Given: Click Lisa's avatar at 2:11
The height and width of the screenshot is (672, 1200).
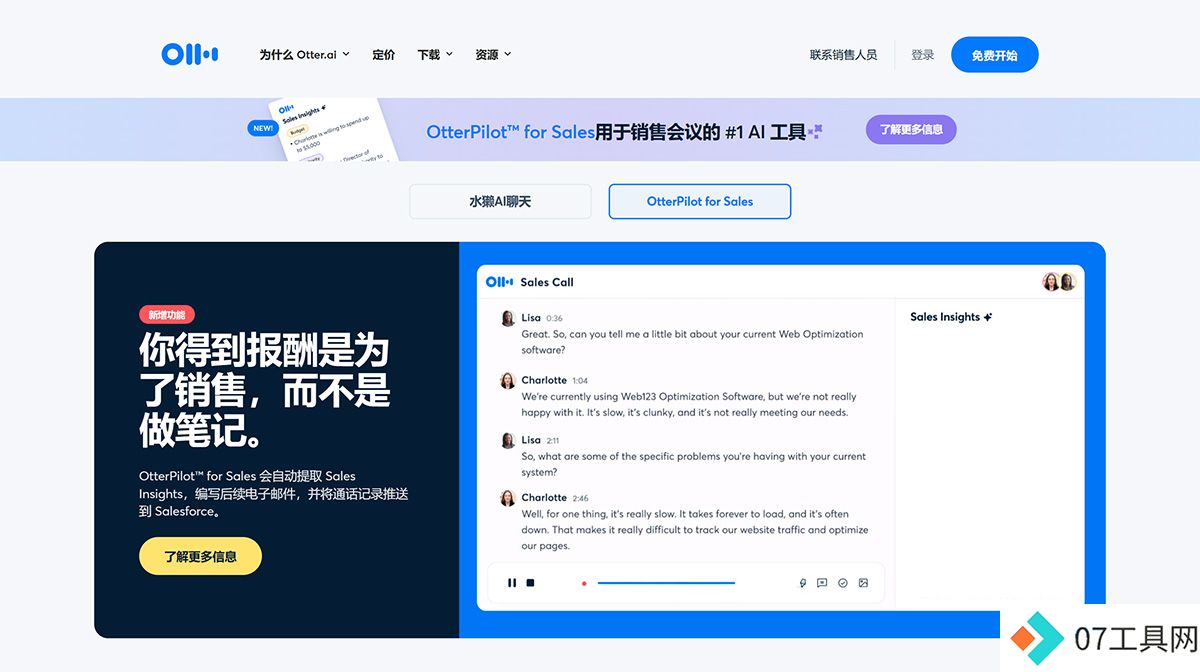Looking at the screenshot, I should click(507, 440).
